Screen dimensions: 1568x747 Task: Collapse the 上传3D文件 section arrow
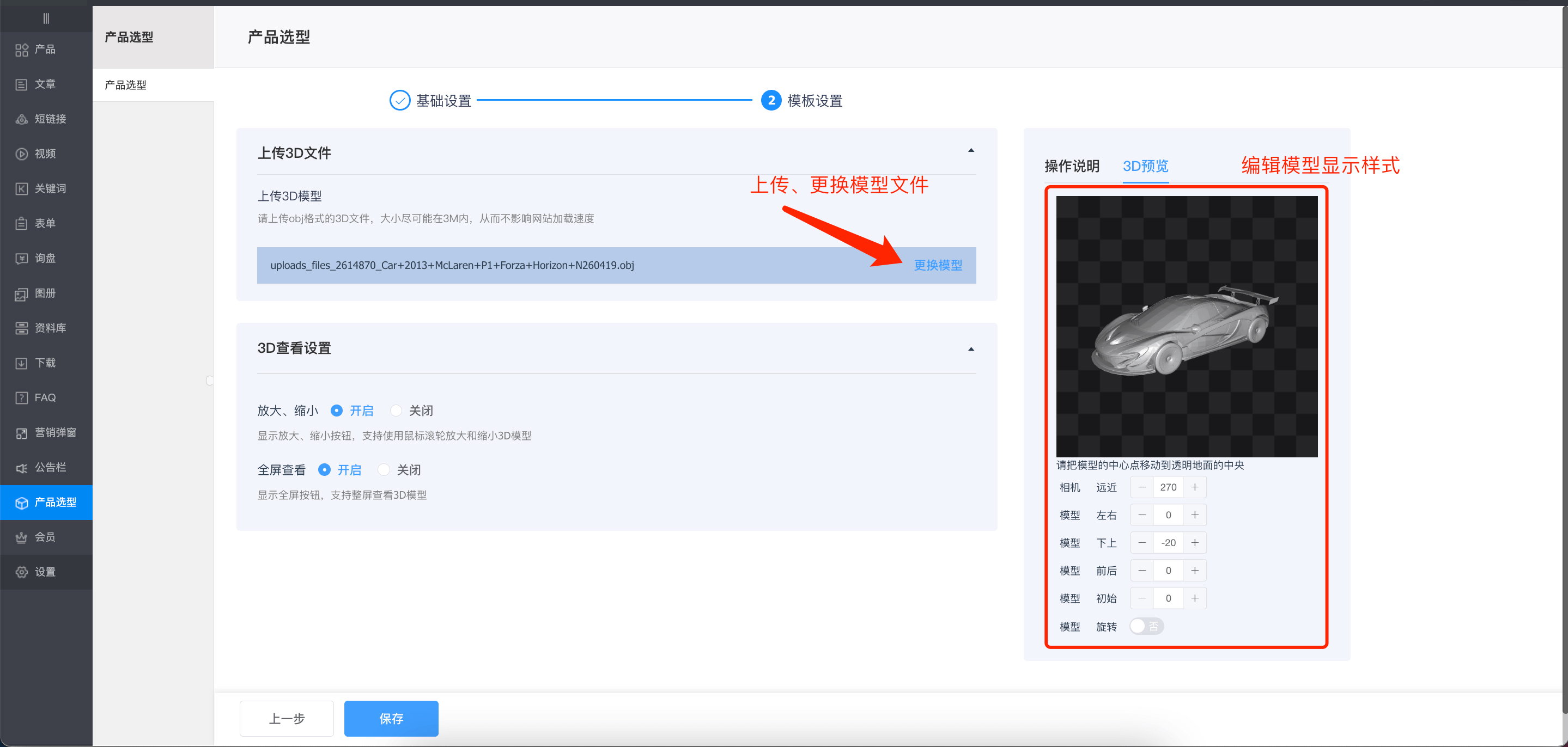coord(971,150)
